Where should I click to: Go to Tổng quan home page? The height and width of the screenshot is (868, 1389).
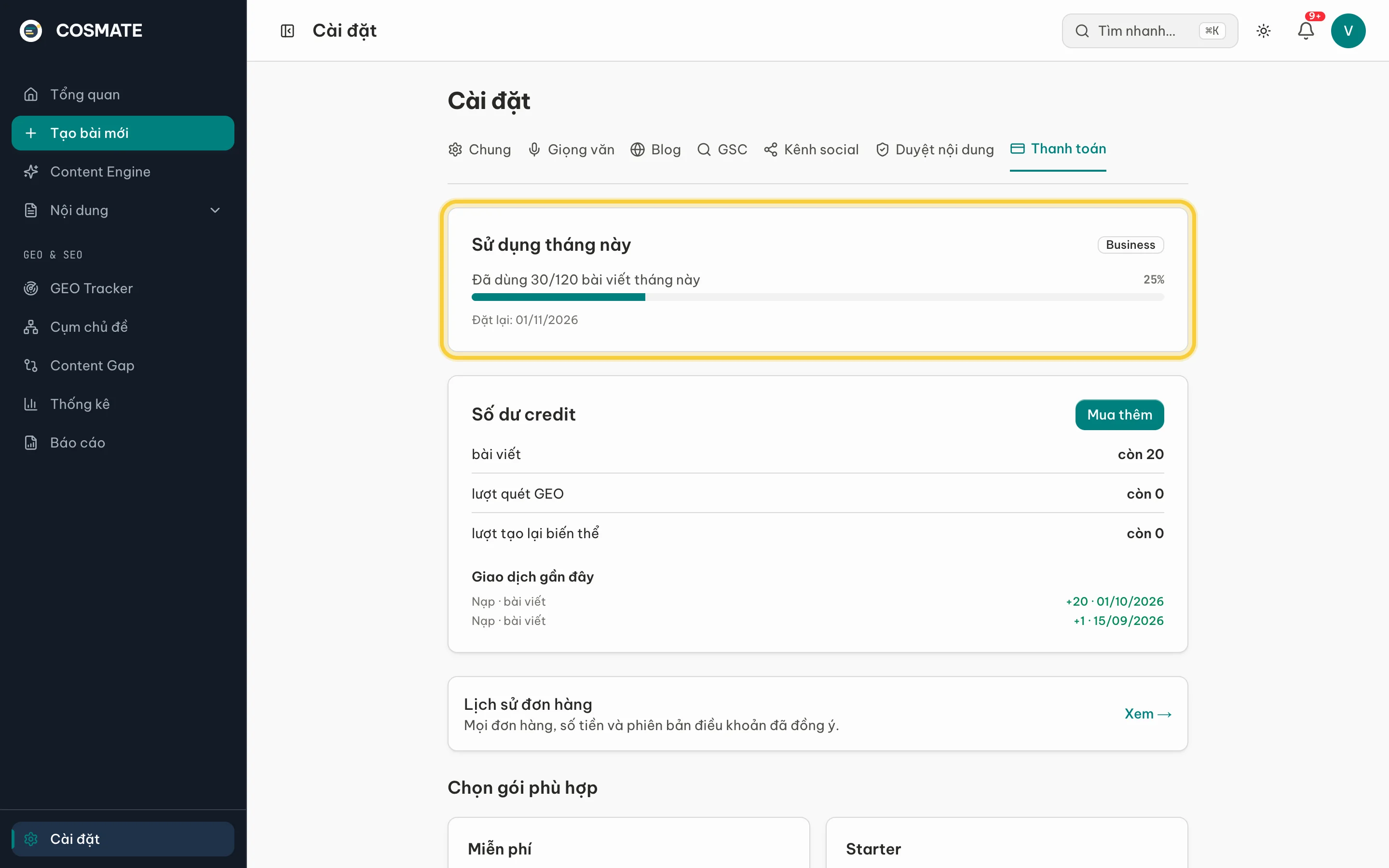pos(123,94)
